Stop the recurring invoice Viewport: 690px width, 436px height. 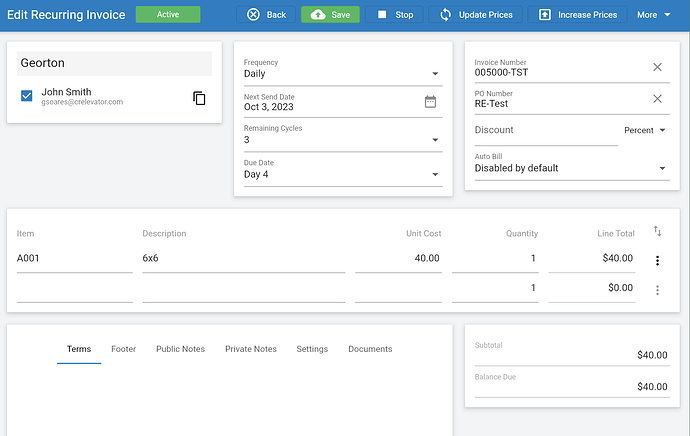(394, 15)
